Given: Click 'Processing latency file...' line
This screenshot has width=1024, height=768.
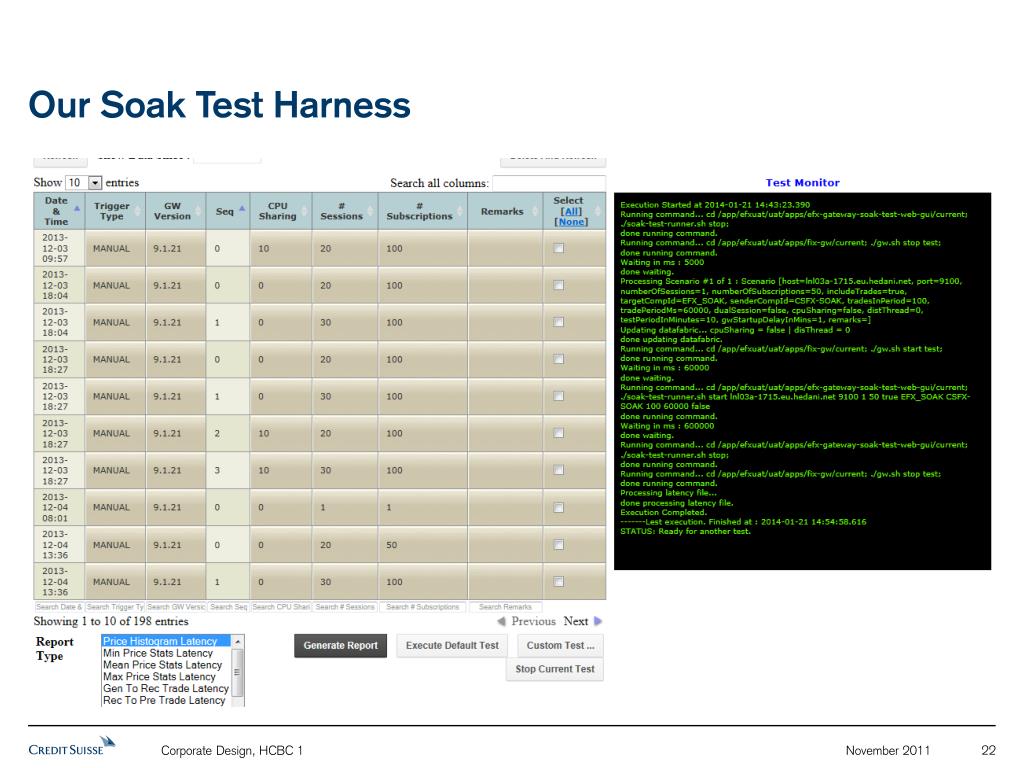Looking at the screenshot, I should click(x=668, y=493).
